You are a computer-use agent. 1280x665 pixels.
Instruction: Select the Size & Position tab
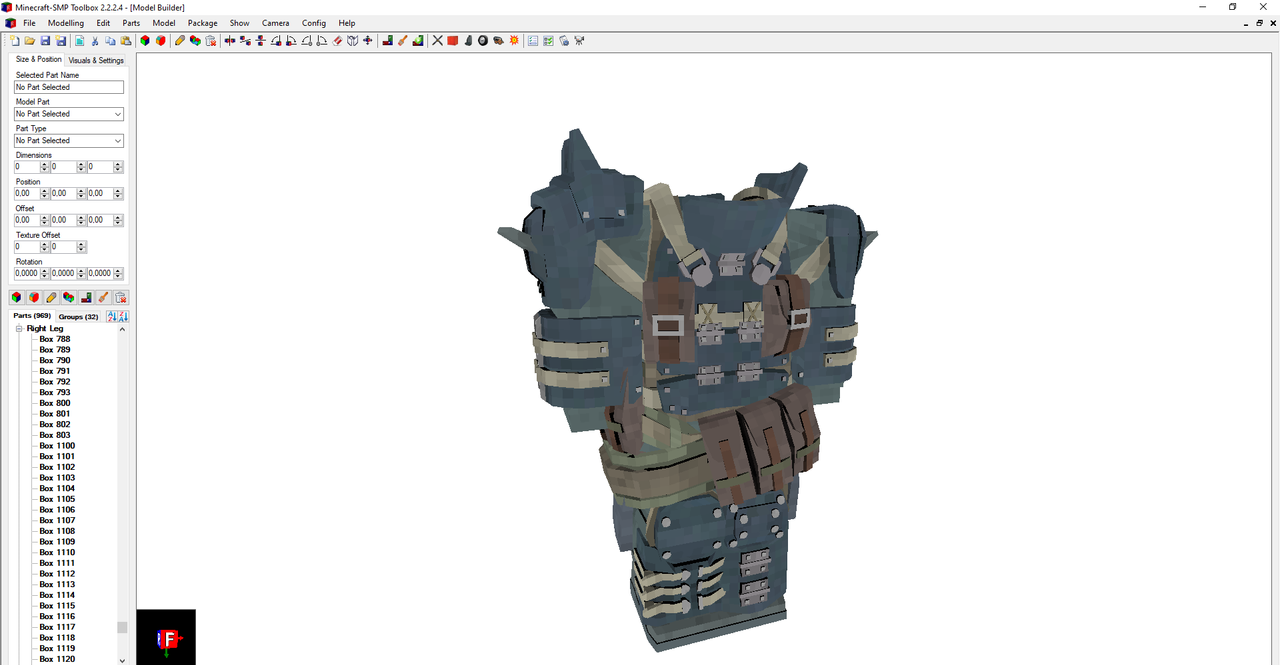pos(39,59)
